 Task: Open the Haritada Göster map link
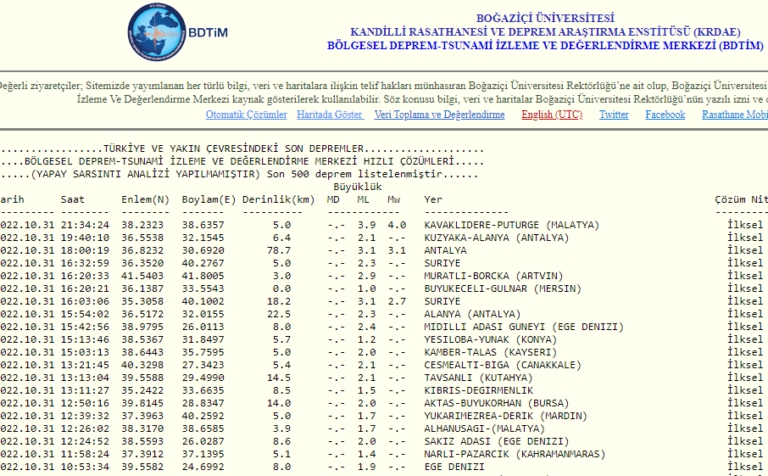(330, 115)
